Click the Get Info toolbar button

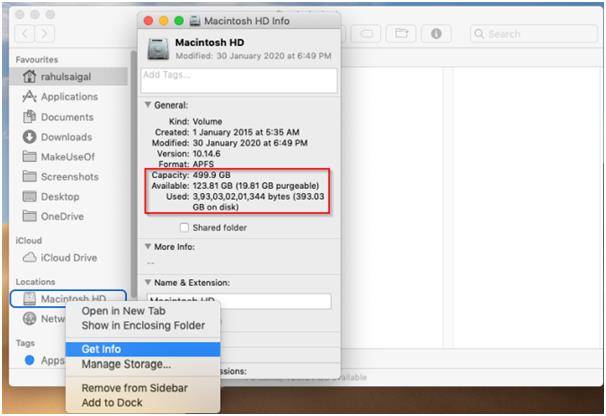click(x=436, y=34)
